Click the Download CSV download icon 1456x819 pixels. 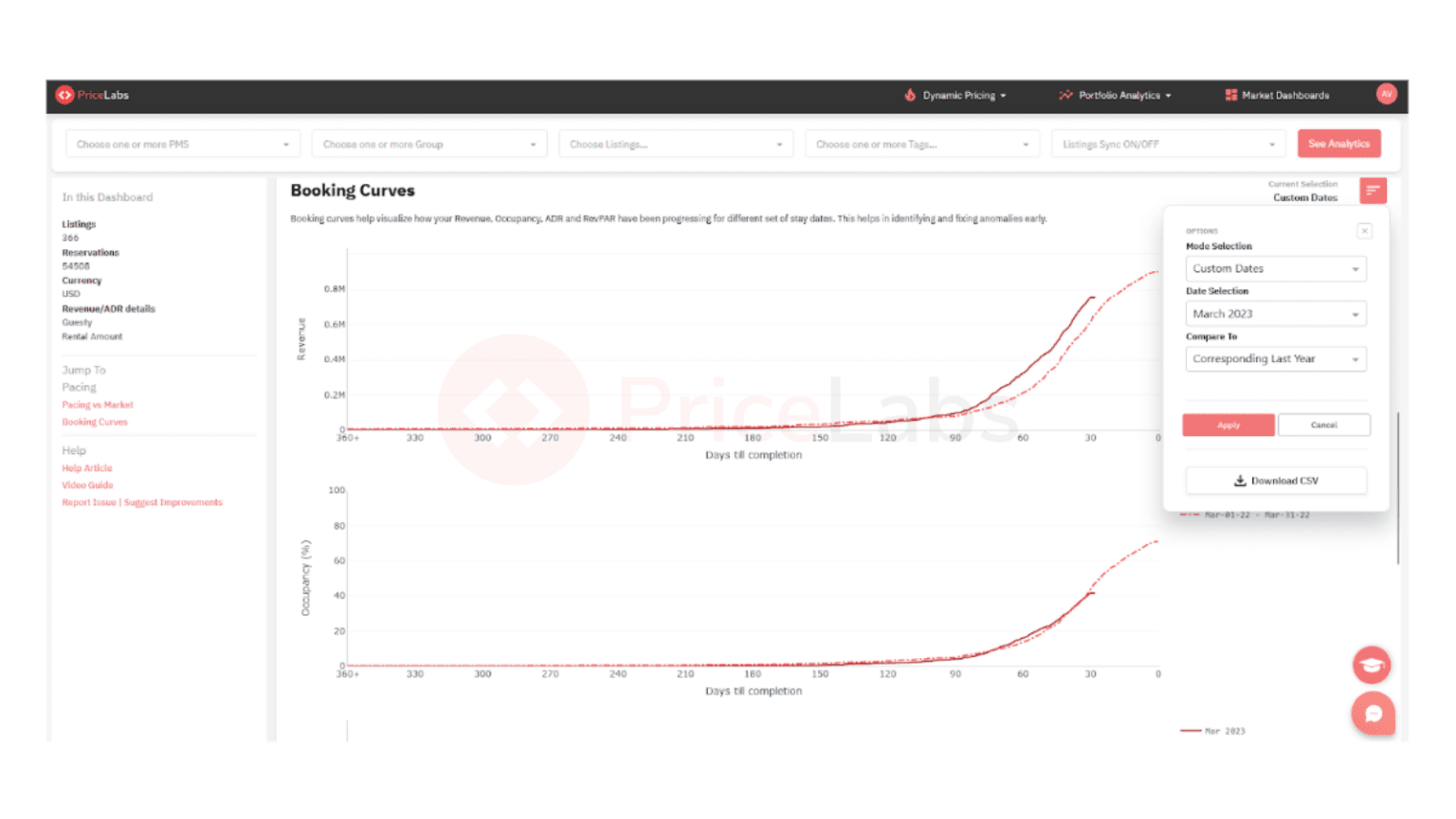click(1240, 481)
